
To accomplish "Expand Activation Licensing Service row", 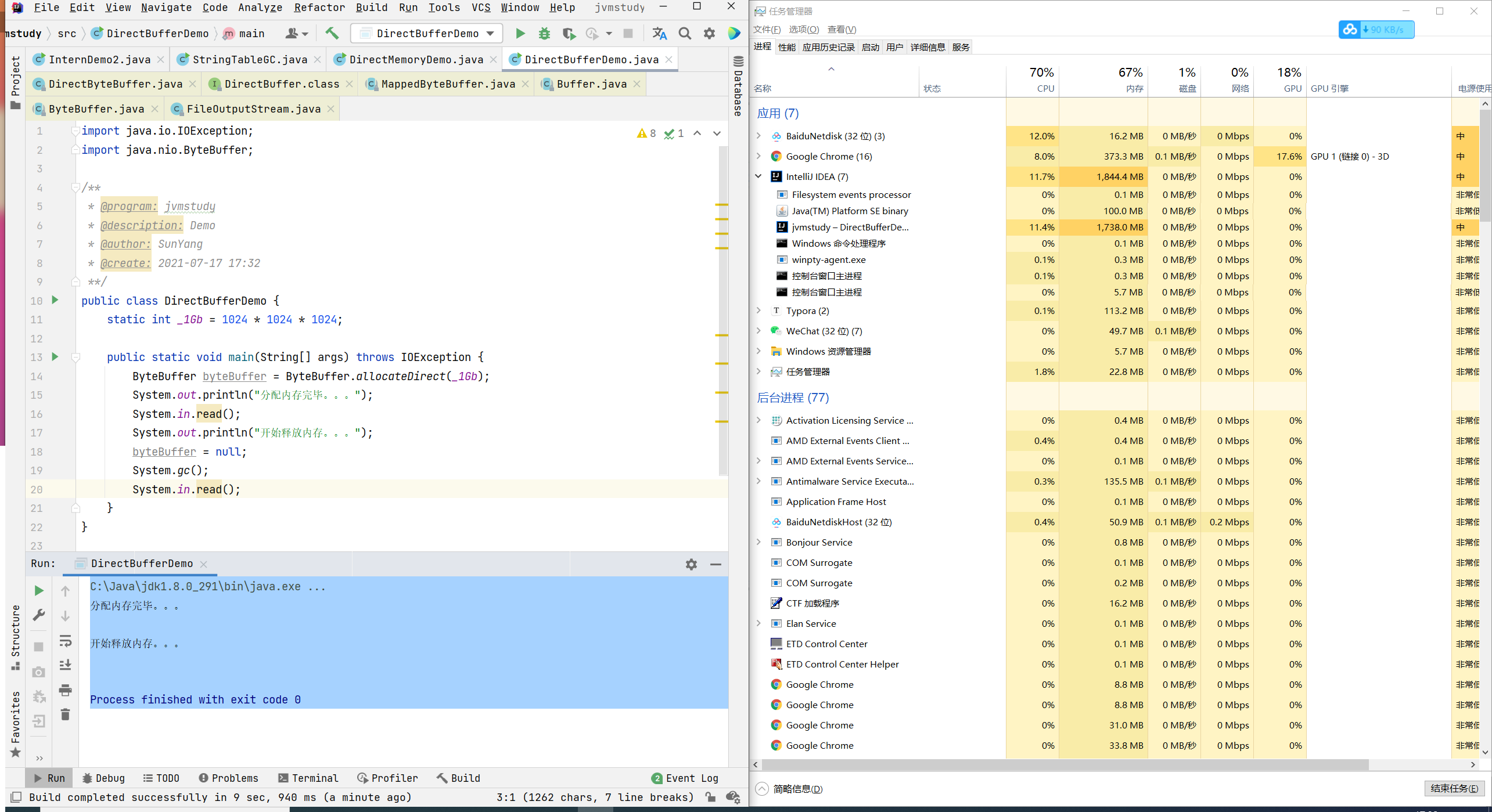I will tap(758, 420).
